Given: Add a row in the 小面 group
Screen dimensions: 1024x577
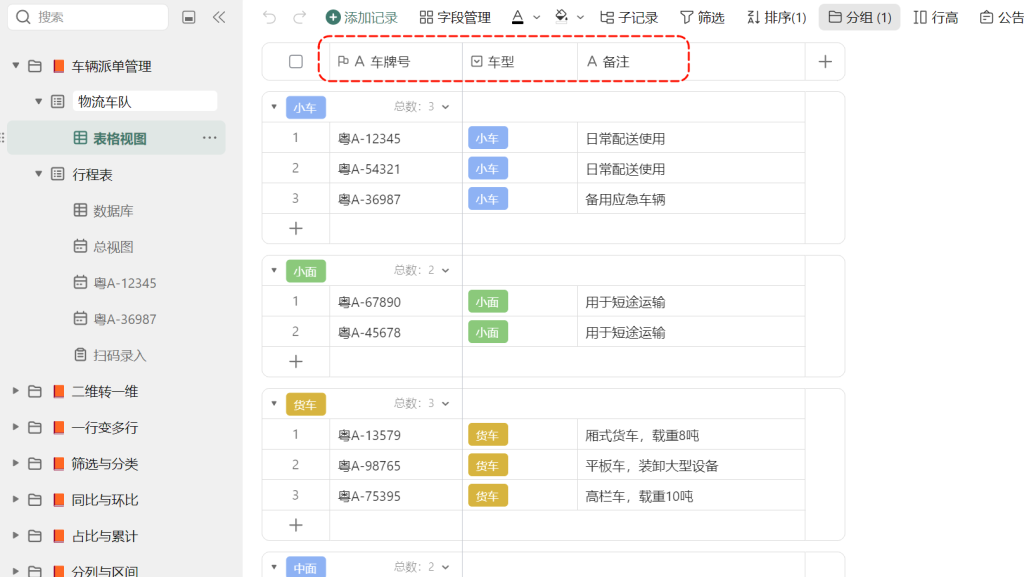Looking at the screenshot, I should [x=296, y=362].
